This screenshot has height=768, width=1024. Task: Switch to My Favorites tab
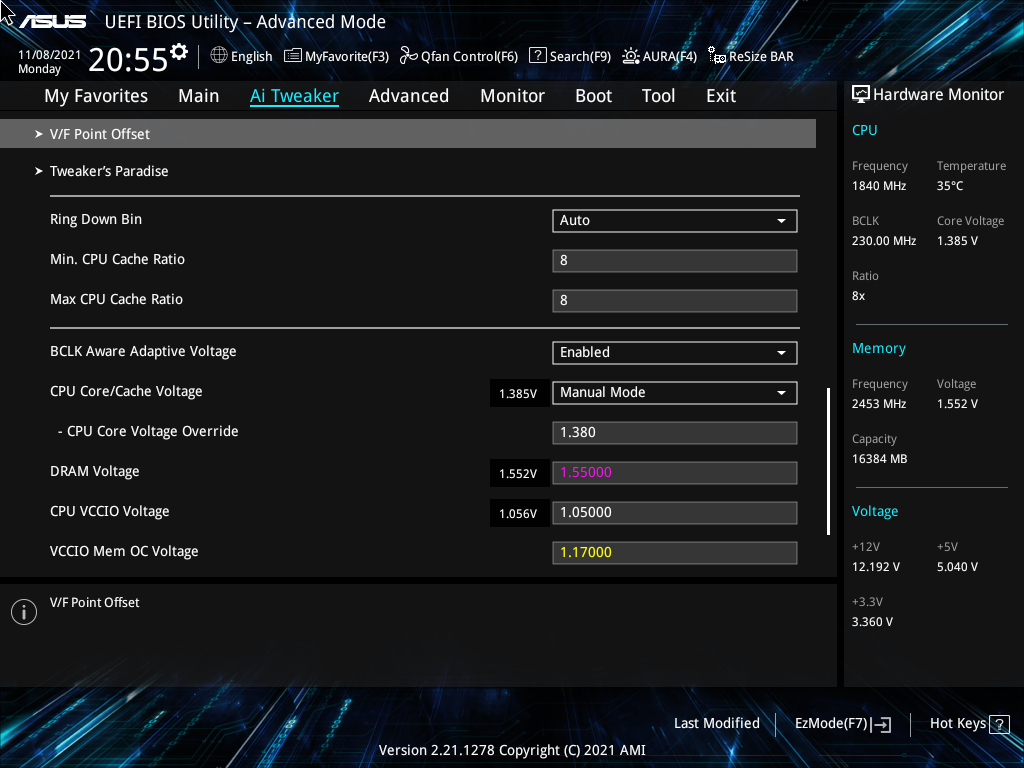pos(96,96)
